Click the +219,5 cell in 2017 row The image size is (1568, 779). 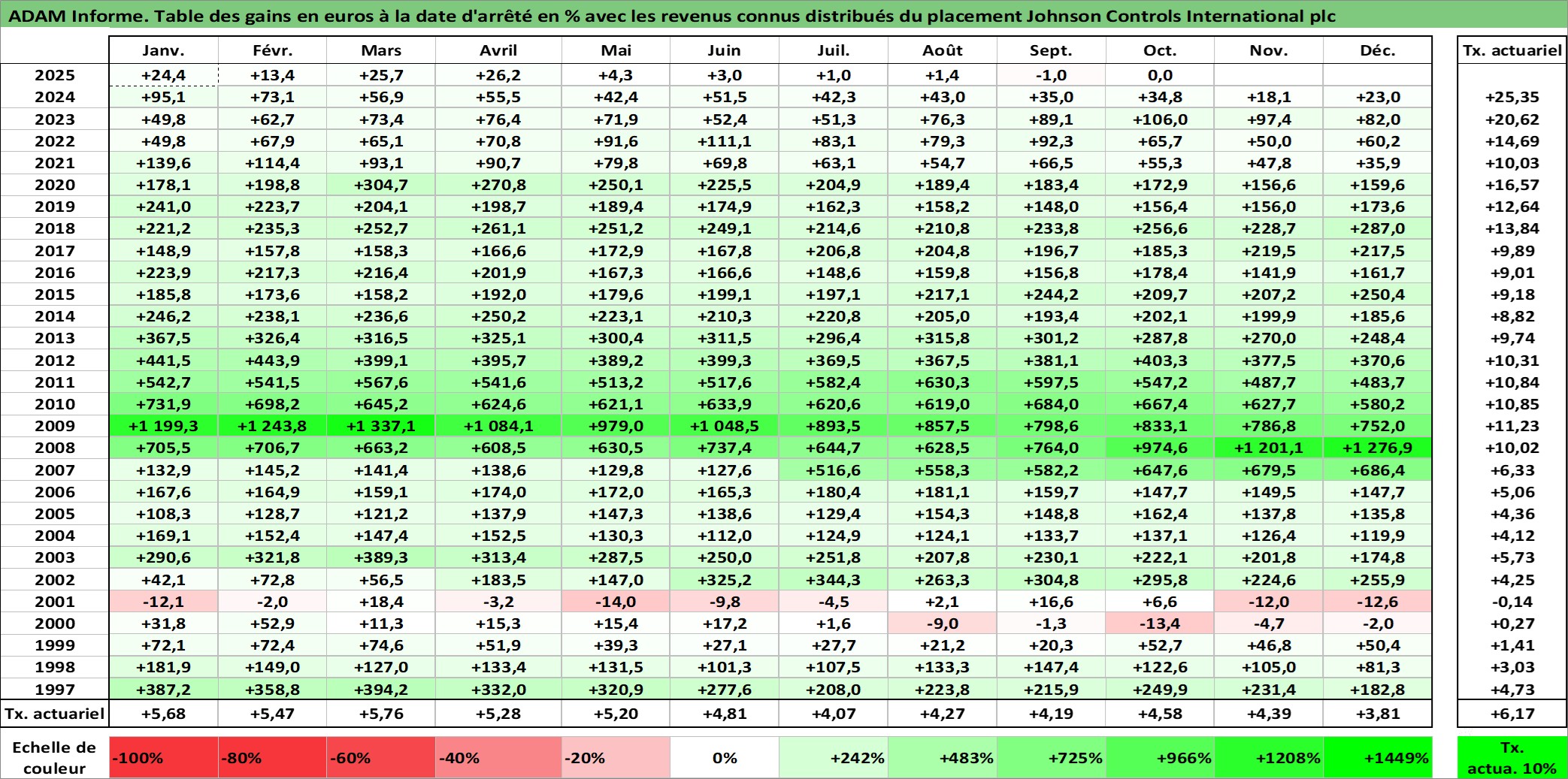tap(1269, 251)
